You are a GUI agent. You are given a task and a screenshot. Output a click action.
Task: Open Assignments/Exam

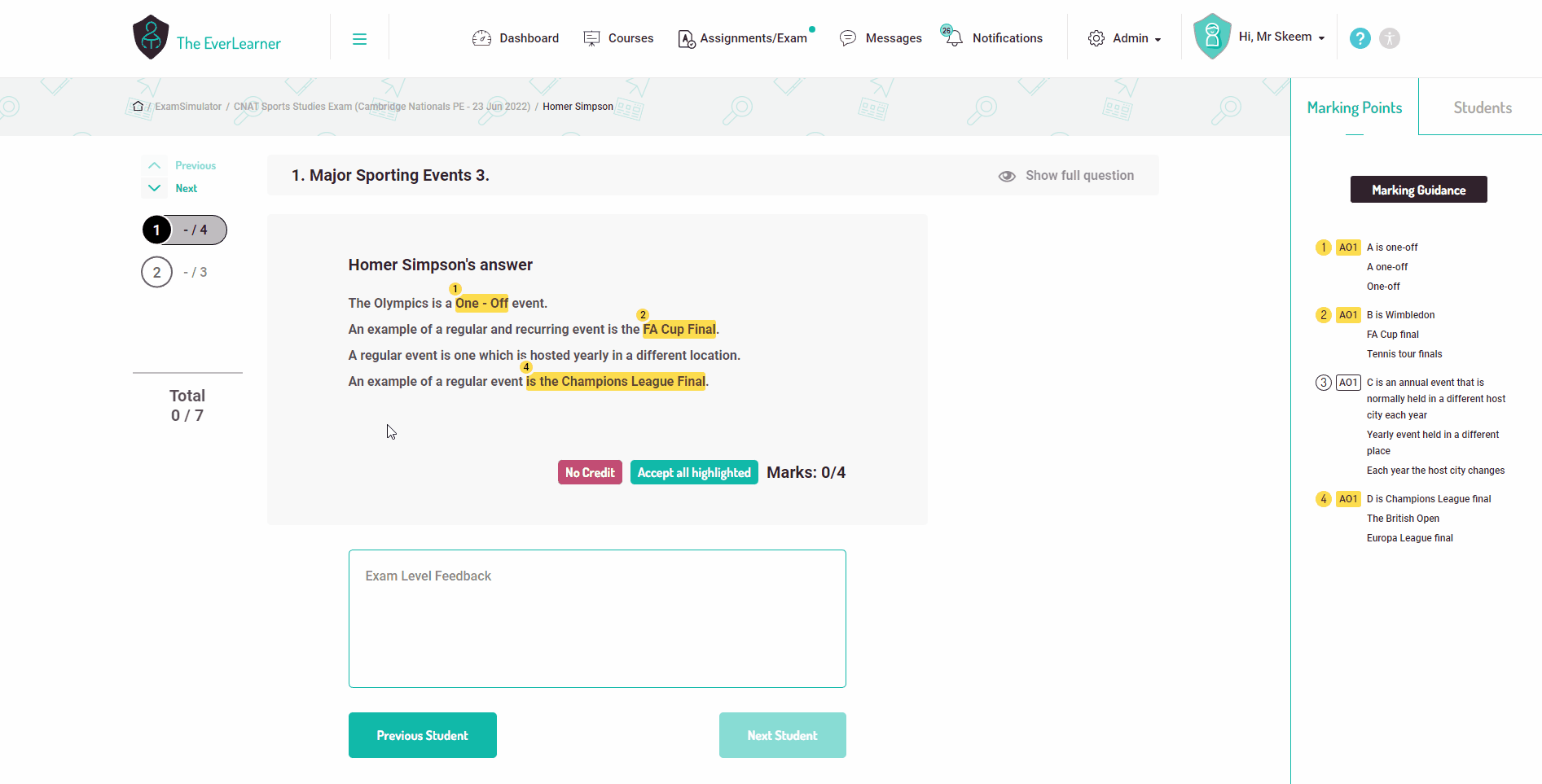[x=753, y=38]
